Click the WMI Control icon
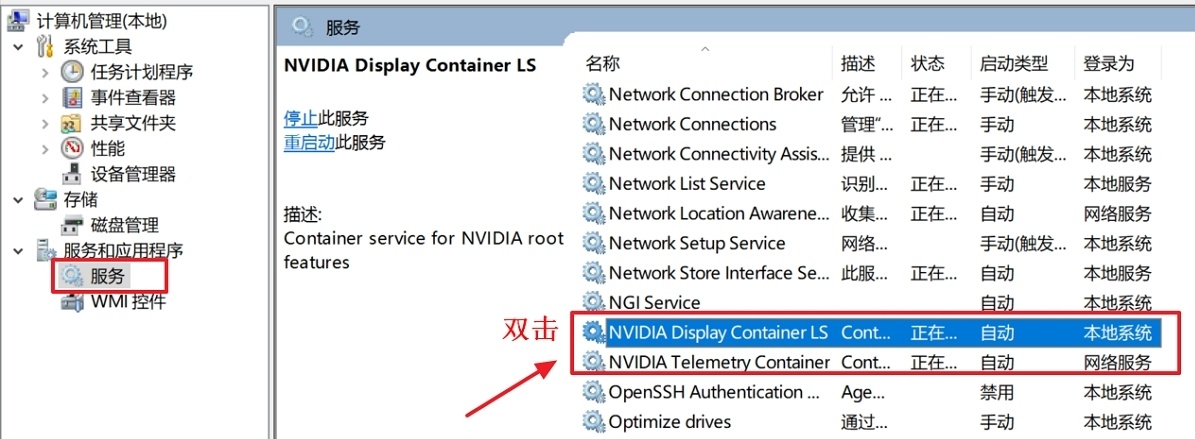The width and height of the screenshot is (1195, 439). [x=72, y=302]
